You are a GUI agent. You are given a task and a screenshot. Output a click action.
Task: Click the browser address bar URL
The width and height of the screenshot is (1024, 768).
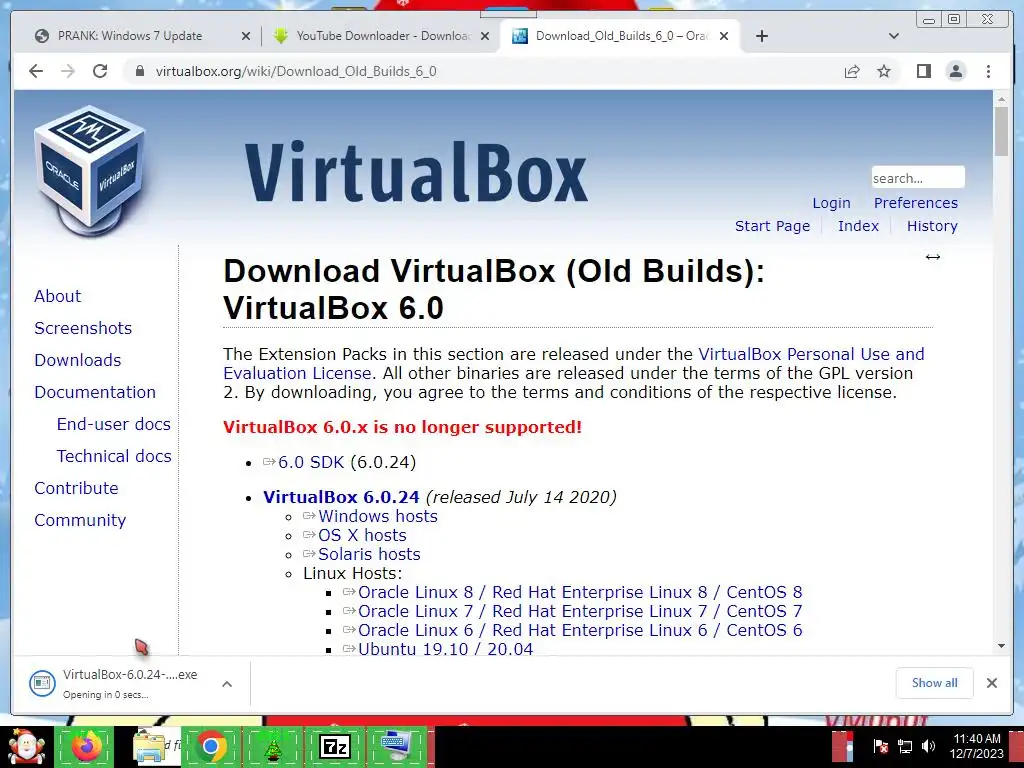[x=296, y=71]
